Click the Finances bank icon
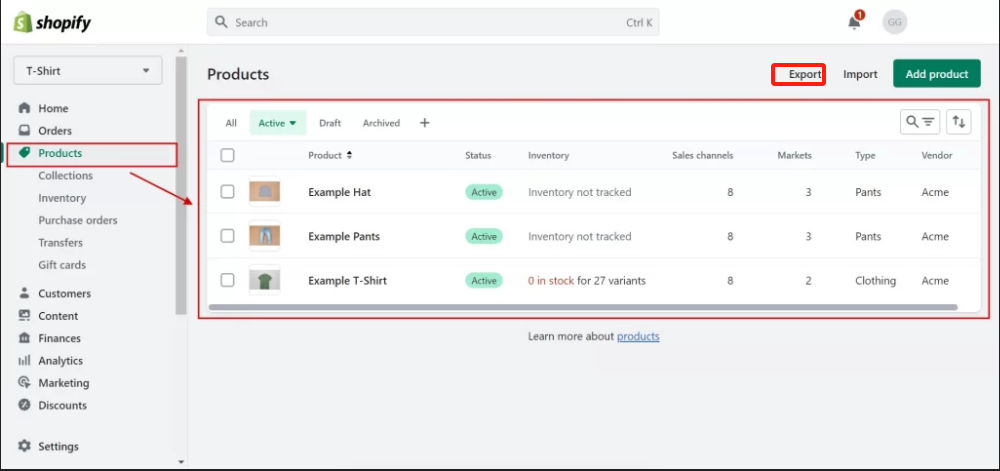Image resolution: width=1000 pixels, height=471 pixels. (24, 338)
